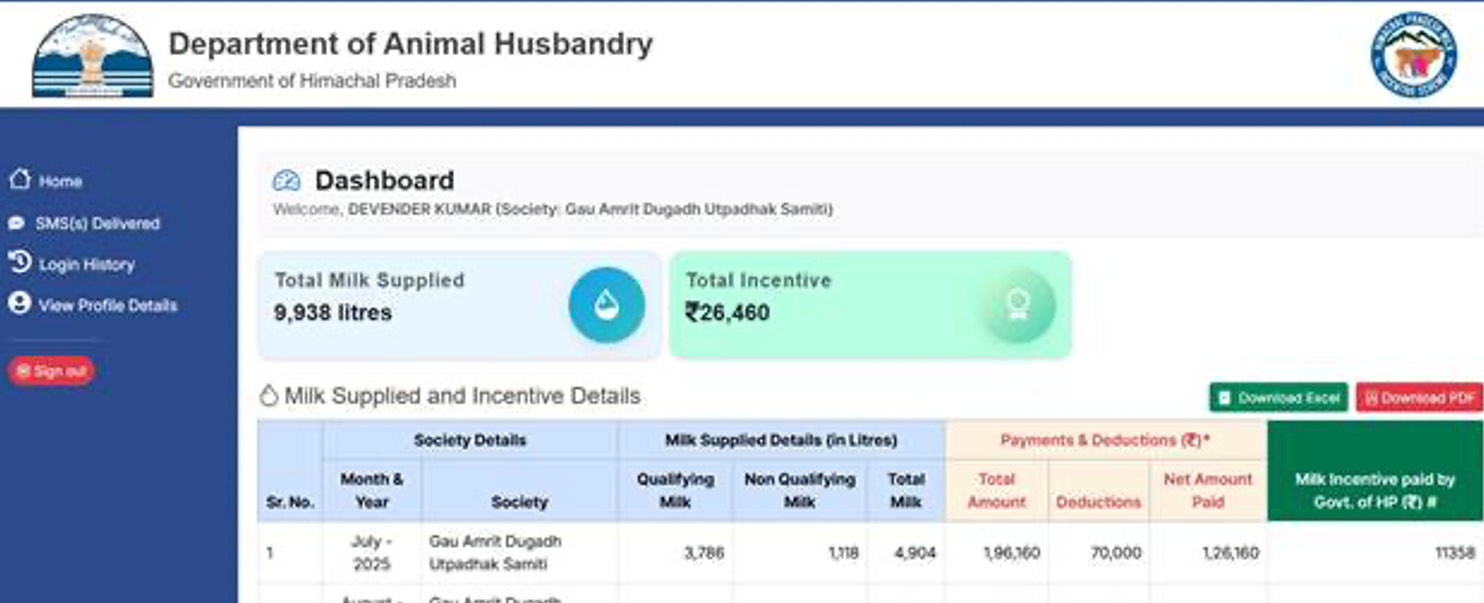Select the Login History clock icon
The image size is (1484, 603).
[x=20, y=263]
